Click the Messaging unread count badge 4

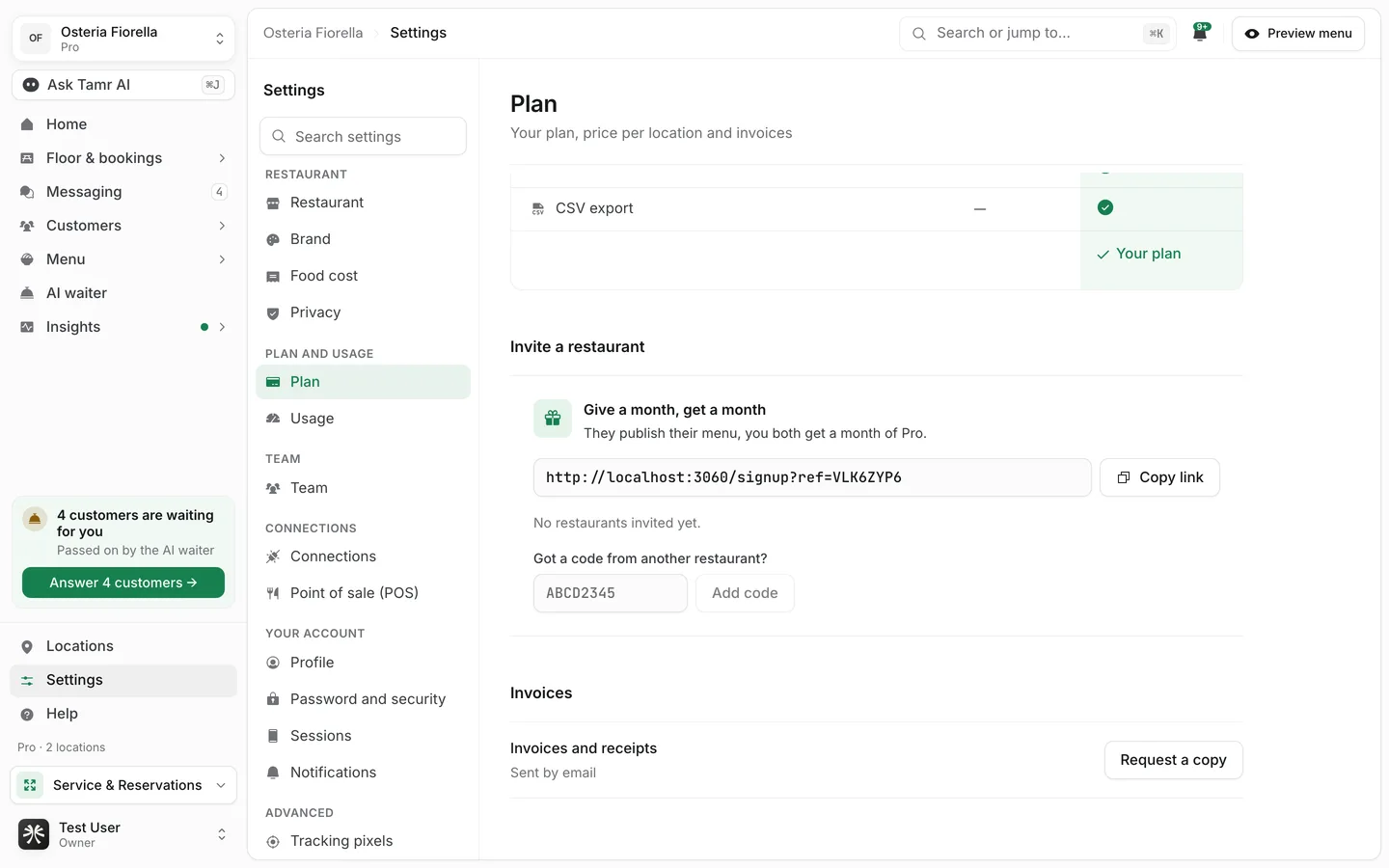(x=219, y=192)
